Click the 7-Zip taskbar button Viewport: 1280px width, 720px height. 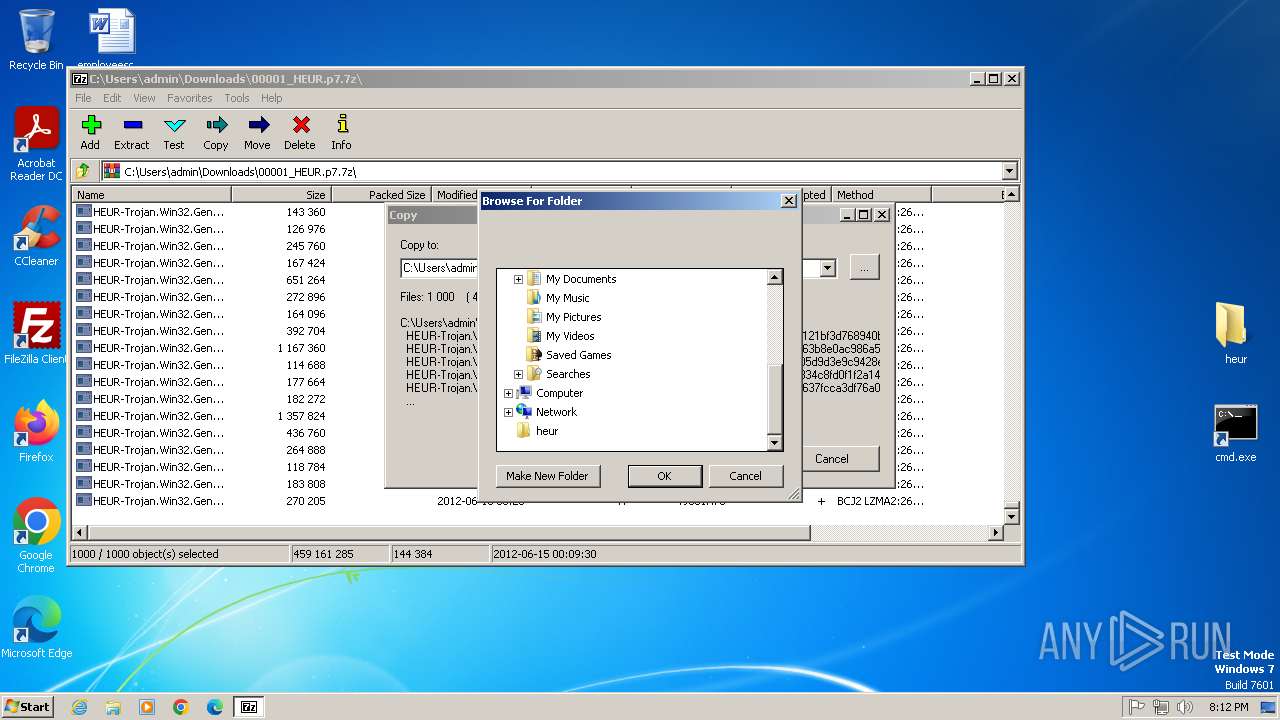pos(249,707)
